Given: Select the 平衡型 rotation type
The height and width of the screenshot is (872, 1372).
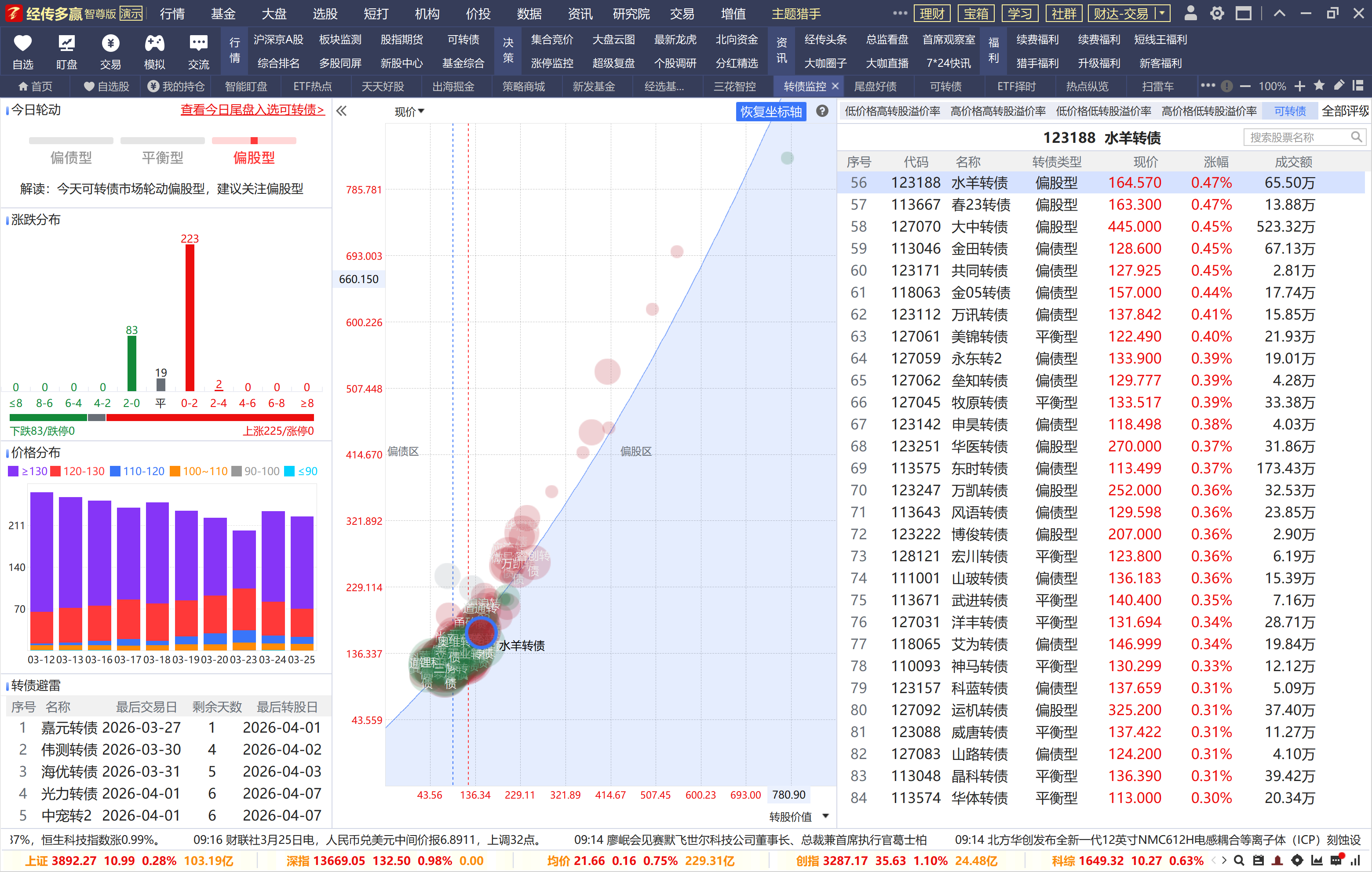Looking at the screenshot, I should pyautogui.click(x=162, y=157).
